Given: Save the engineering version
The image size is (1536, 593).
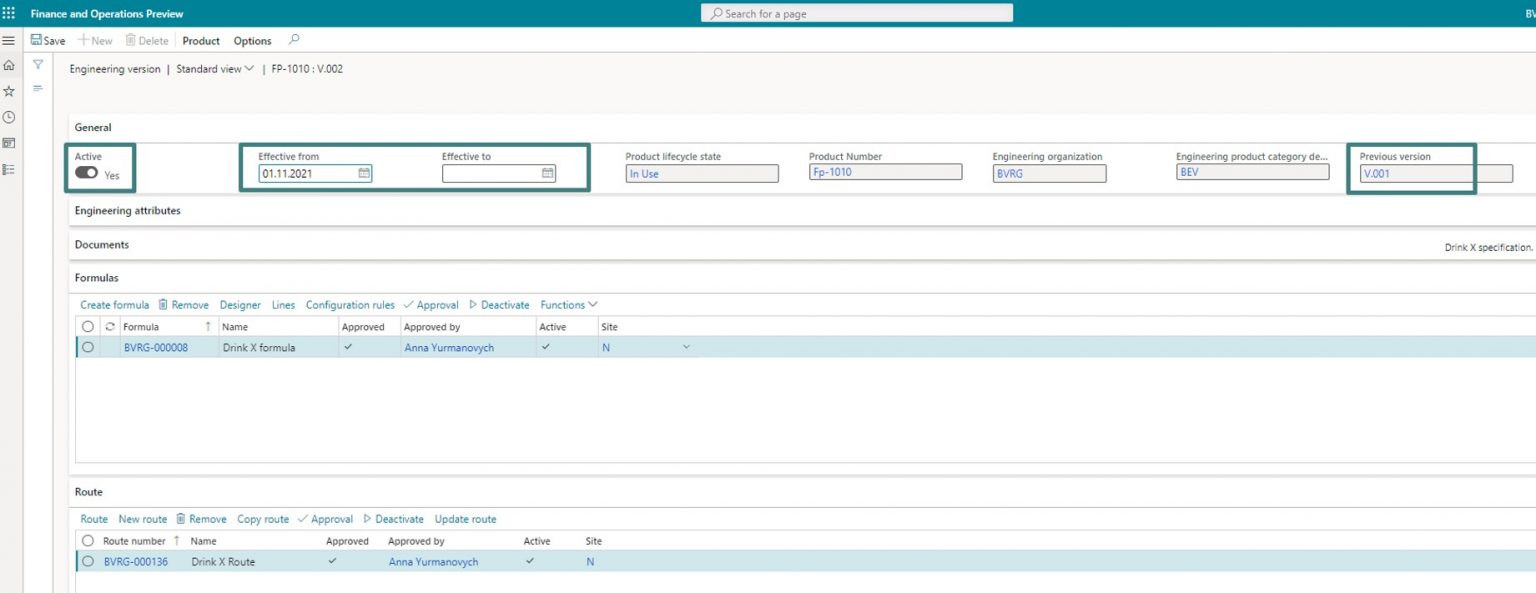Looking at the screenshot, I should (x=48, y=41).
